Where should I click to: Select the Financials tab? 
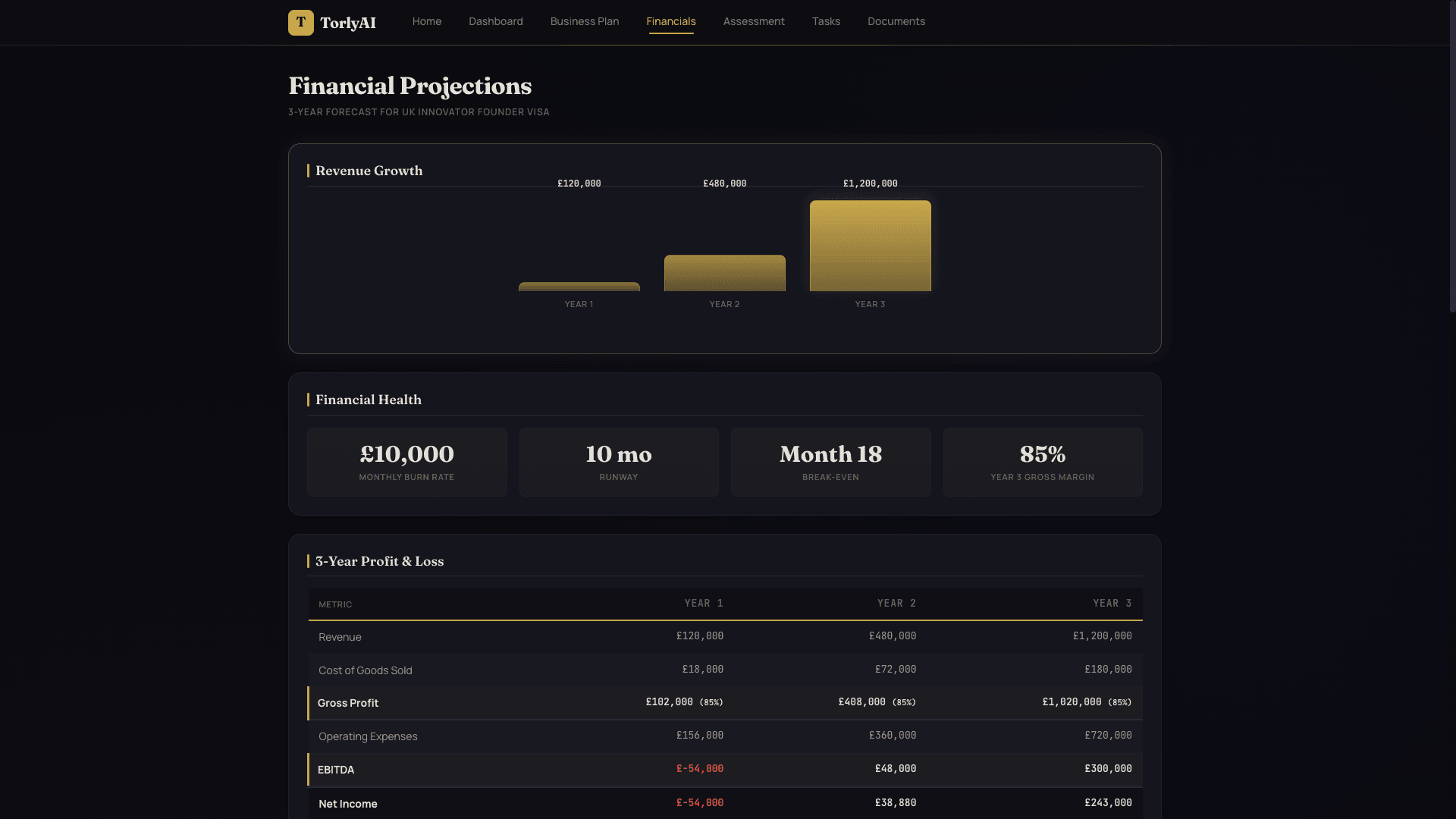click(x=670, y=21)
